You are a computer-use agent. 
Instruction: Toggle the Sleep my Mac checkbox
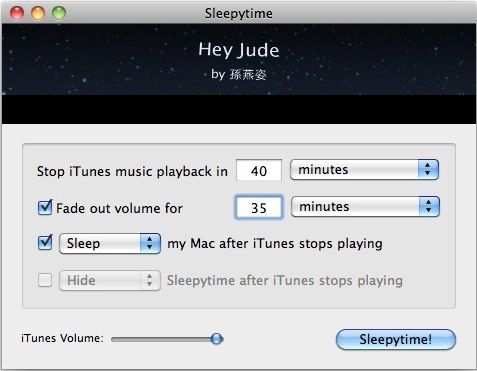click(45, 243)
